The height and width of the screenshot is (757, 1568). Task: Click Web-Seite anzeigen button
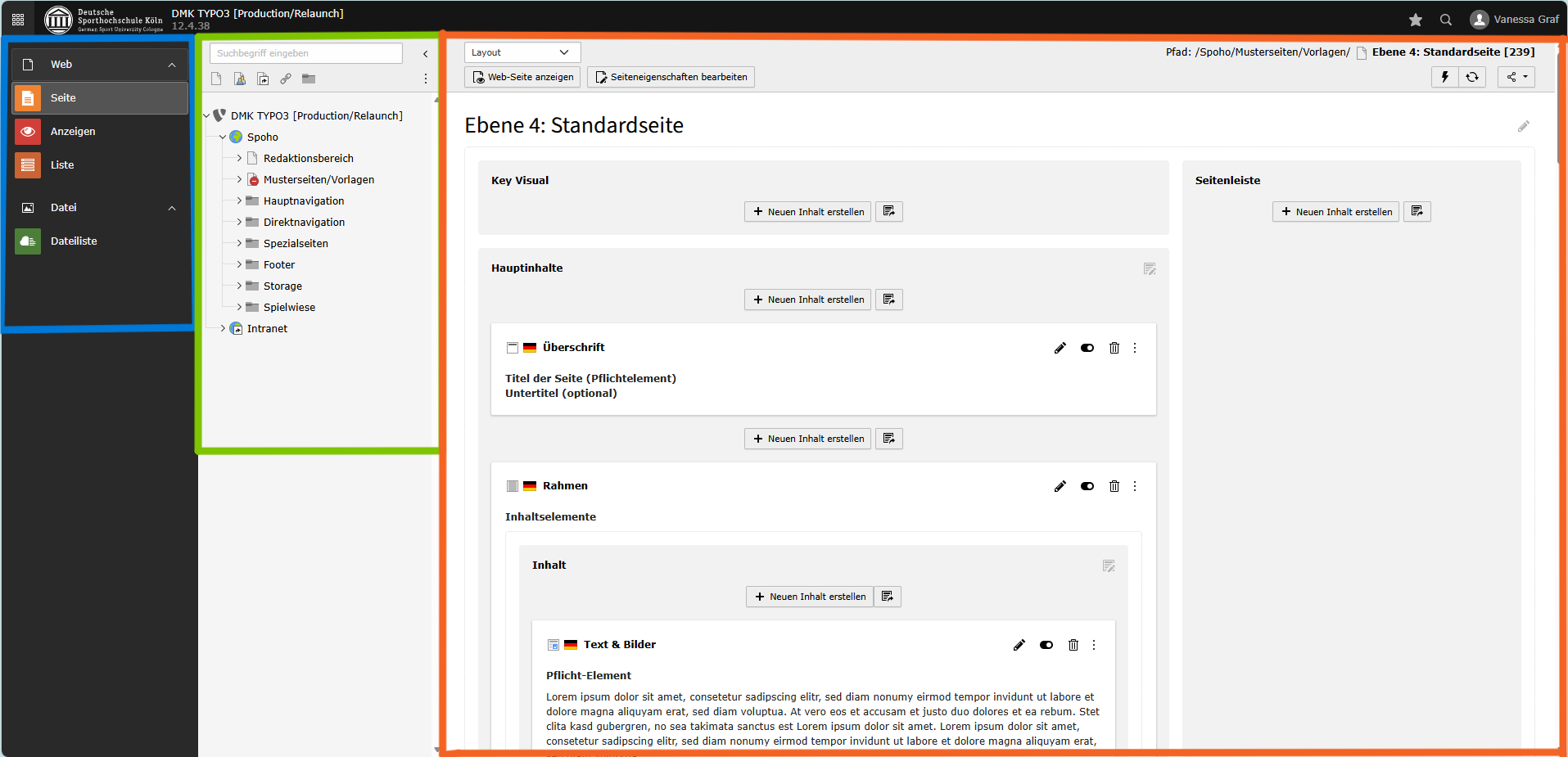tap(522, 77)
